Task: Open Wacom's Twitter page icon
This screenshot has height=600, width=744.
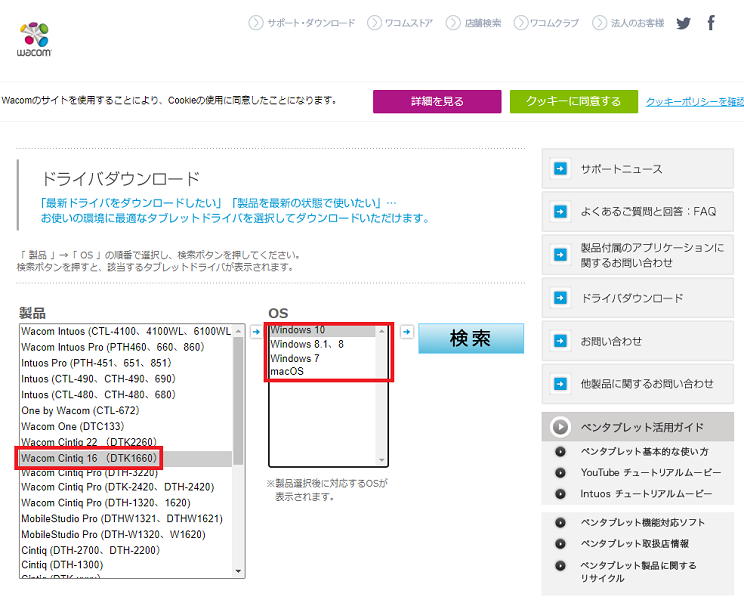Action: 683,23
